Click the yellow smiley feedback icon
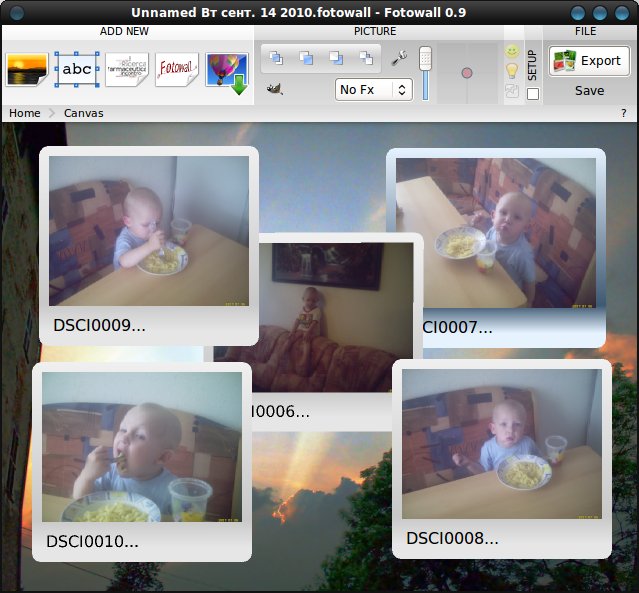 click(x=512, y=51)
